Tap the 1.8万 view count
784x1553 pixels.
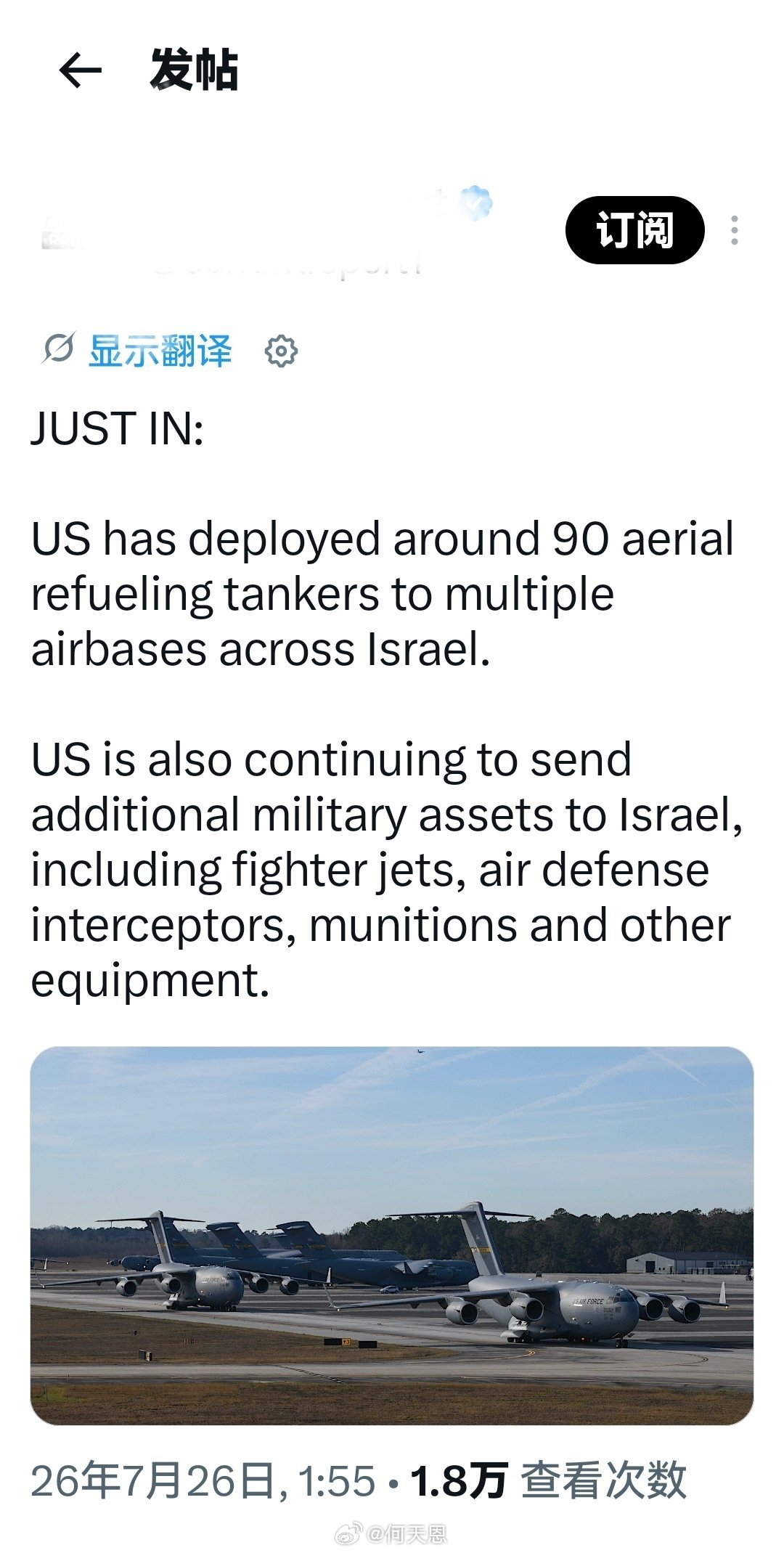459,1481
